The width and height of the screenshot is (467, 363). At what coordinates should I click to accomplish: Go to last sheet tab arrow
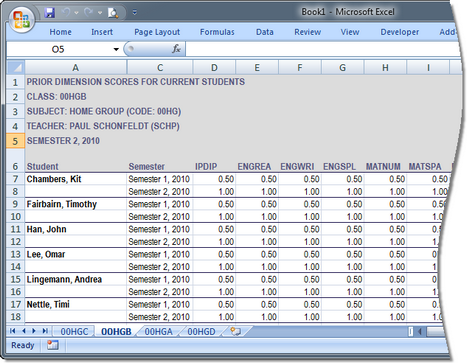pos(45,331)
